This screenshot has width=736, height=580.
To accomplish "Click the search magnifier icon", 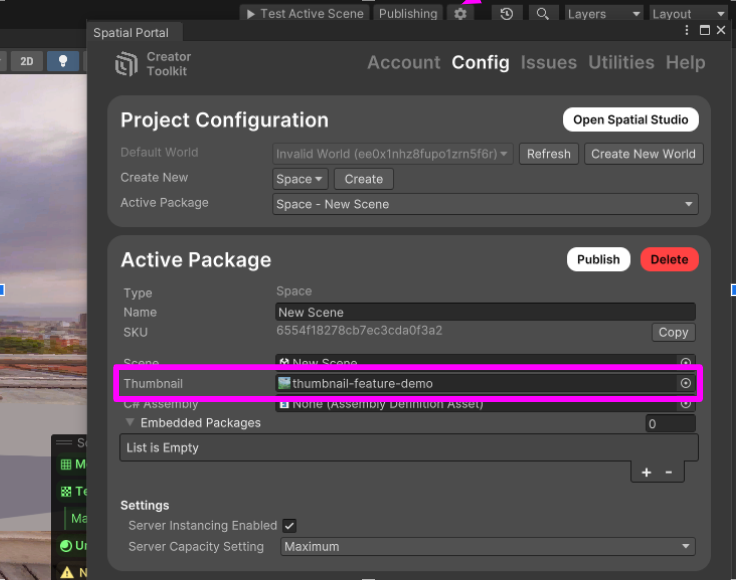I will (x=542, y=14).
